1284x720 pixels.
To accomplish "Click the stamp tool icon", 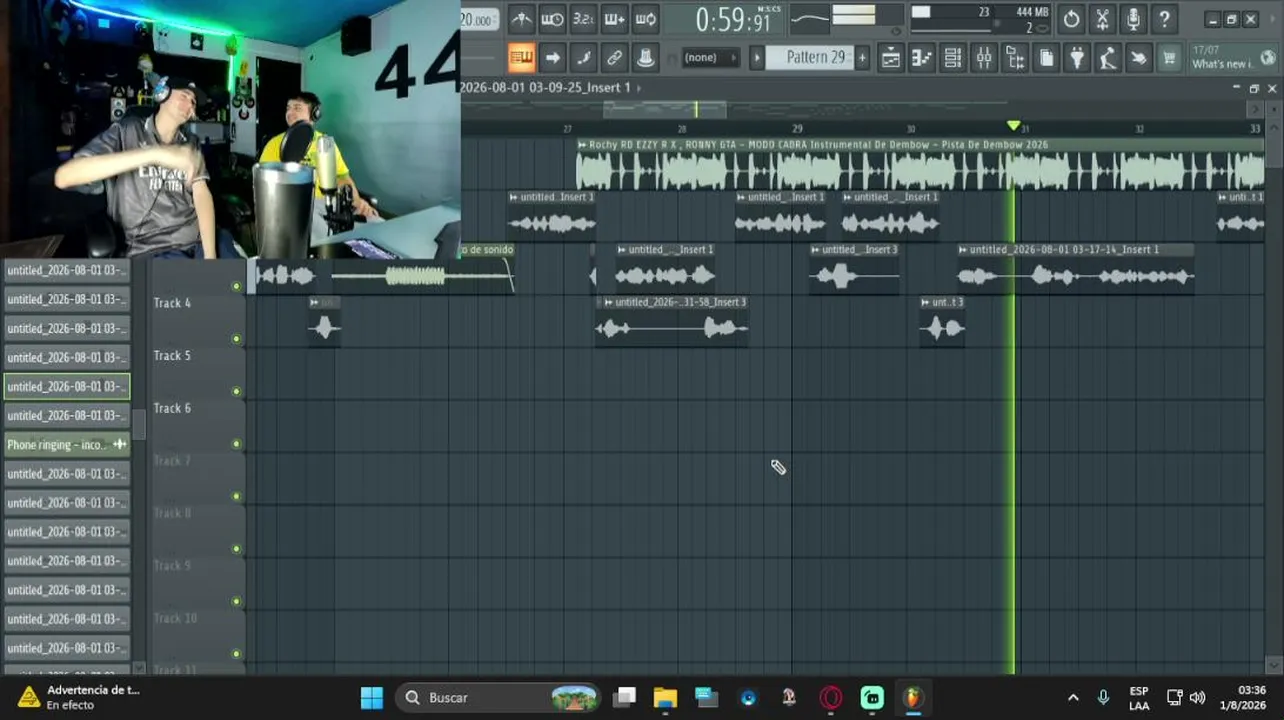I will [x=646, y=58].
